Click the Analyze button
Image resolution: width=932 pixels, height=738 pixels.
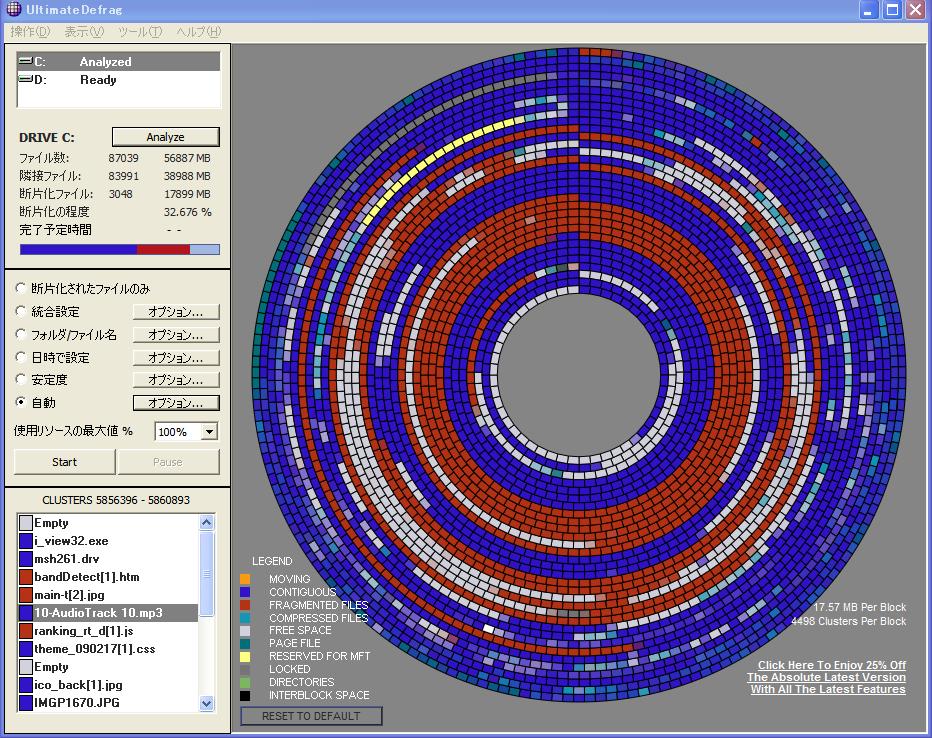pyautogui.click(x=166, y=137)
